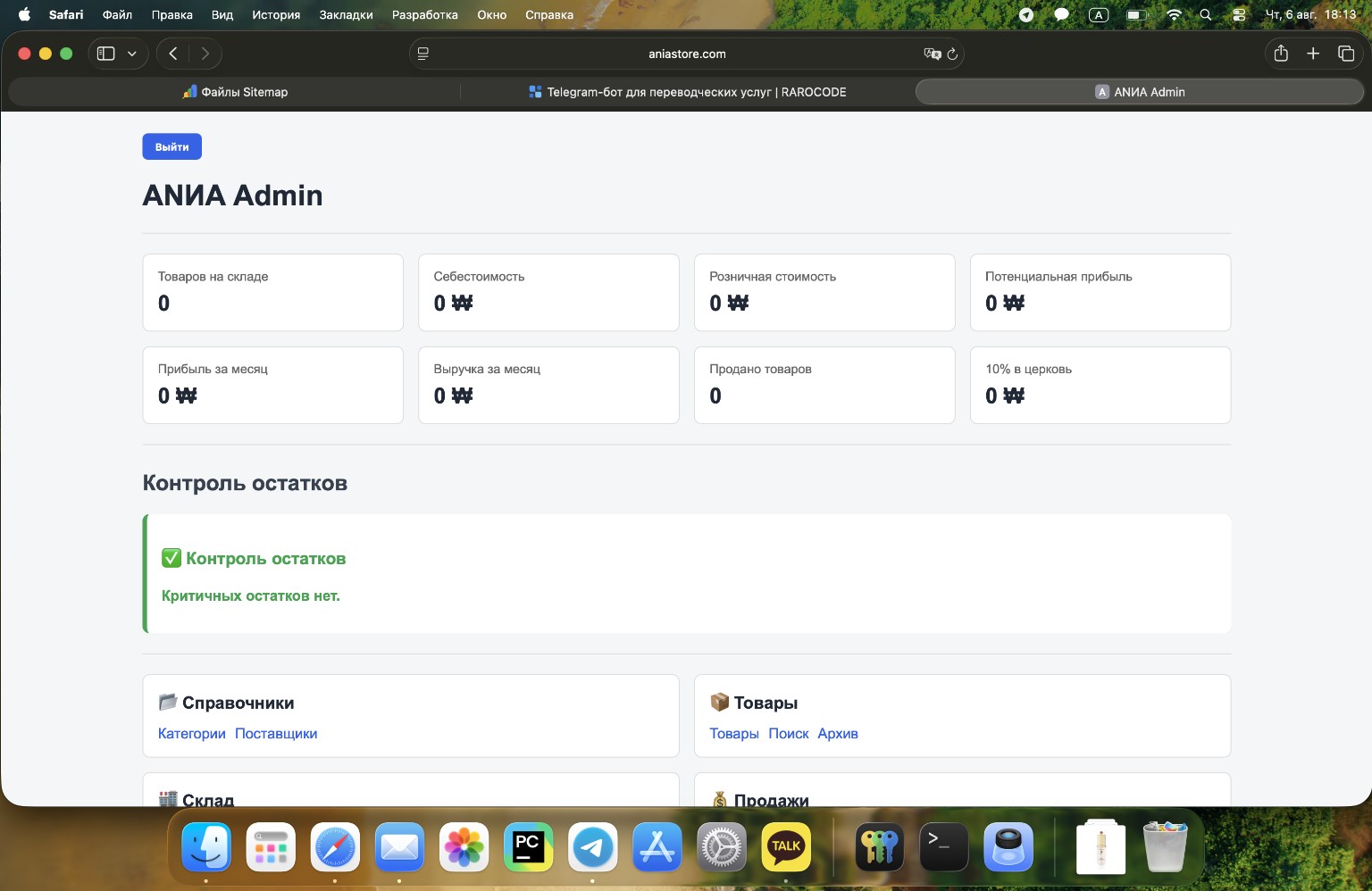Image resolution: width=1372 pixels, height=891 pixels.
Task: Switch to the Файлы Sitemap tab
Action: [x=235, y=92]
